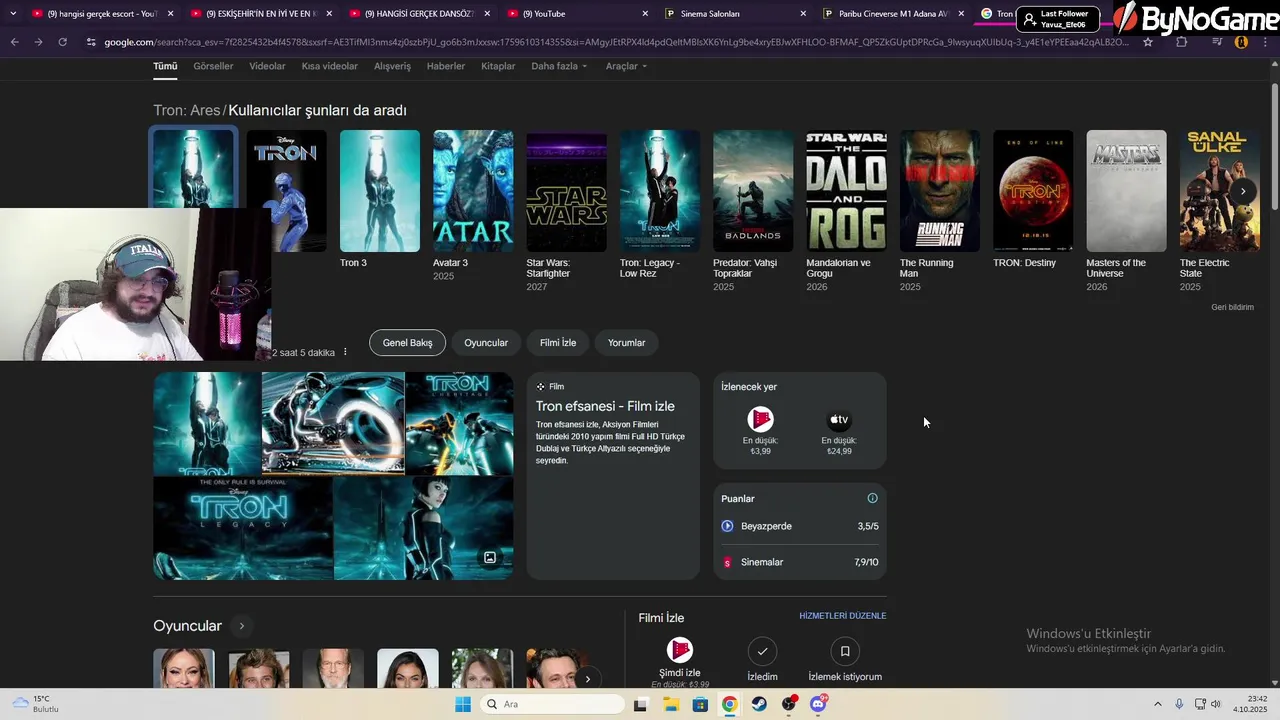The image size is (1280, 720).
Task: Click the red play provider icon under İzlenecek yer
Action: click(x=760, y=419)
